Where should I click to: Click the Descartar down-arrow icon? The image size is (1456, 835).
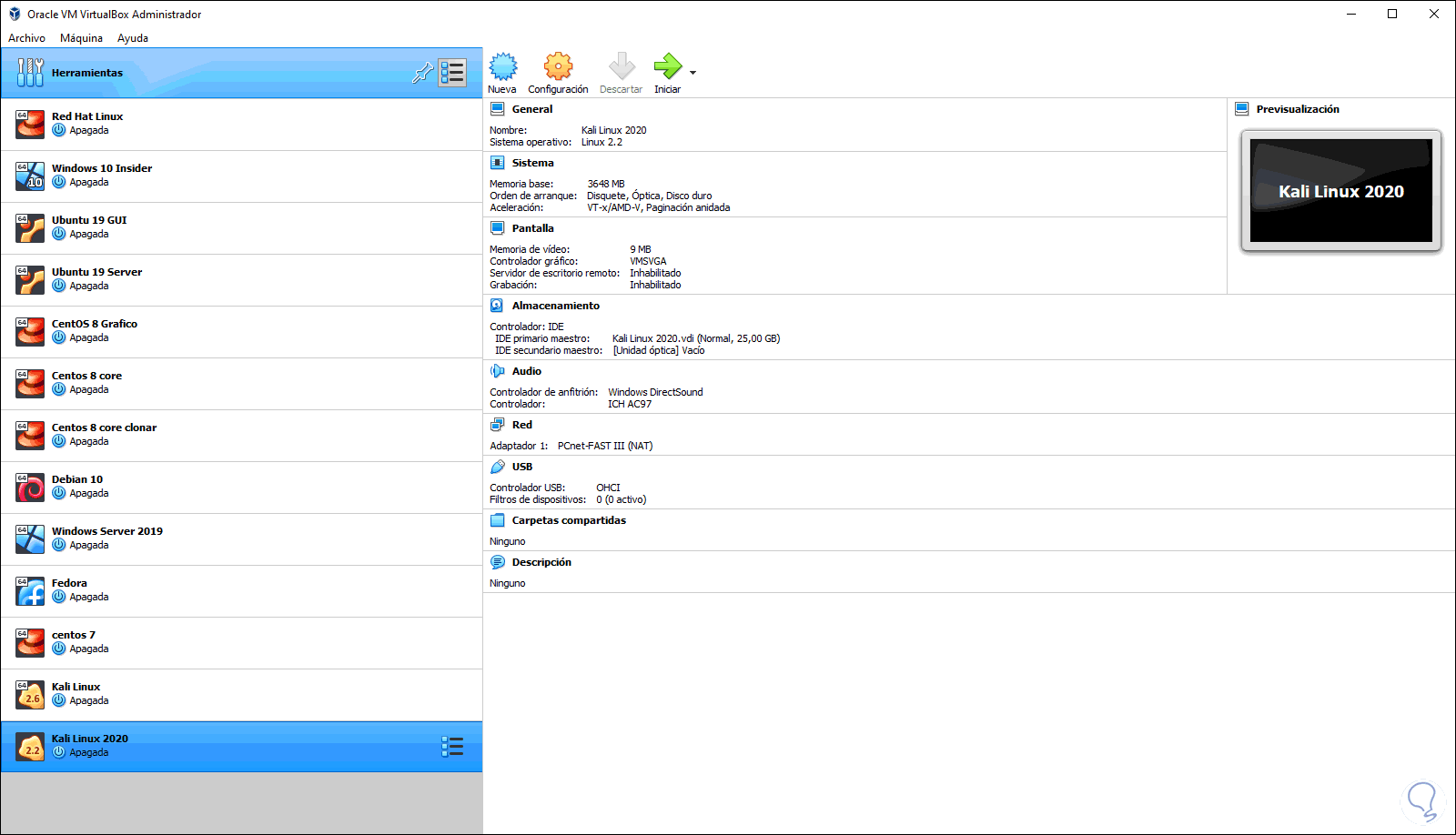tap(622, 66)
